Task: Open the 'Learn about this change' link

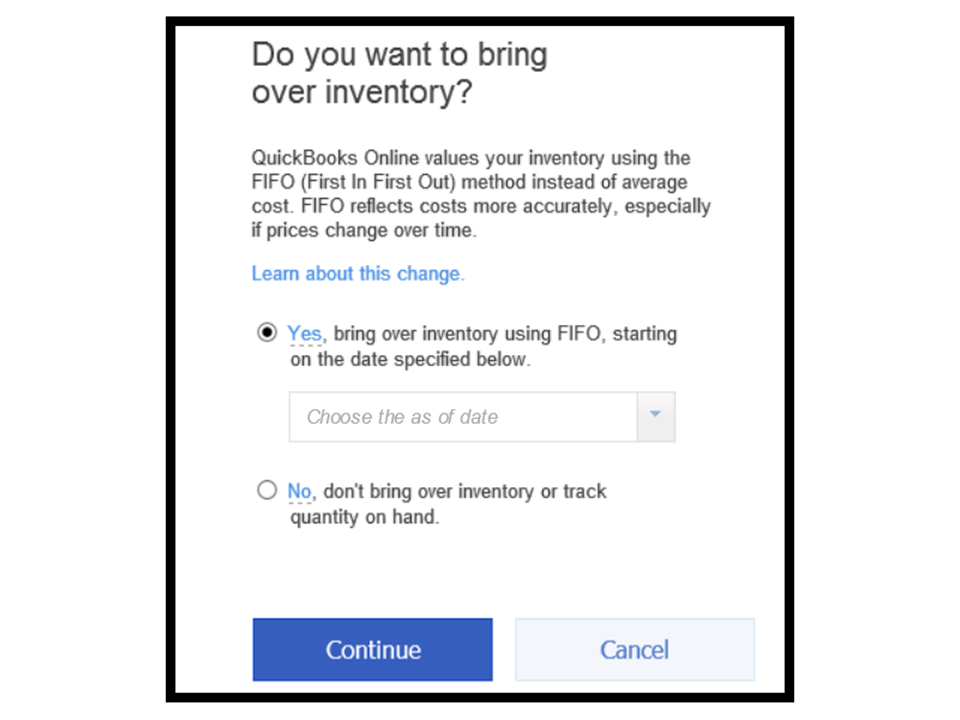Action: 357,273
